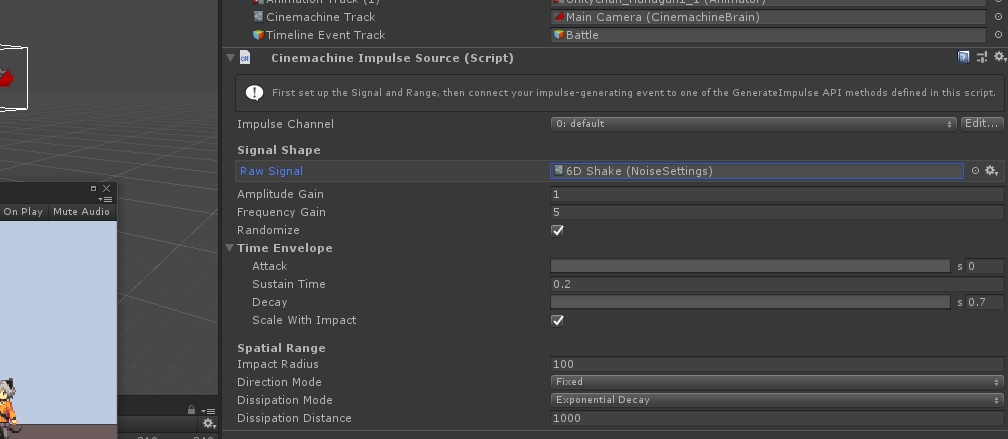Click the Cinemachine Track icon
The width and height of the screenshot is (1008, 439).
(x=258, y=17)
